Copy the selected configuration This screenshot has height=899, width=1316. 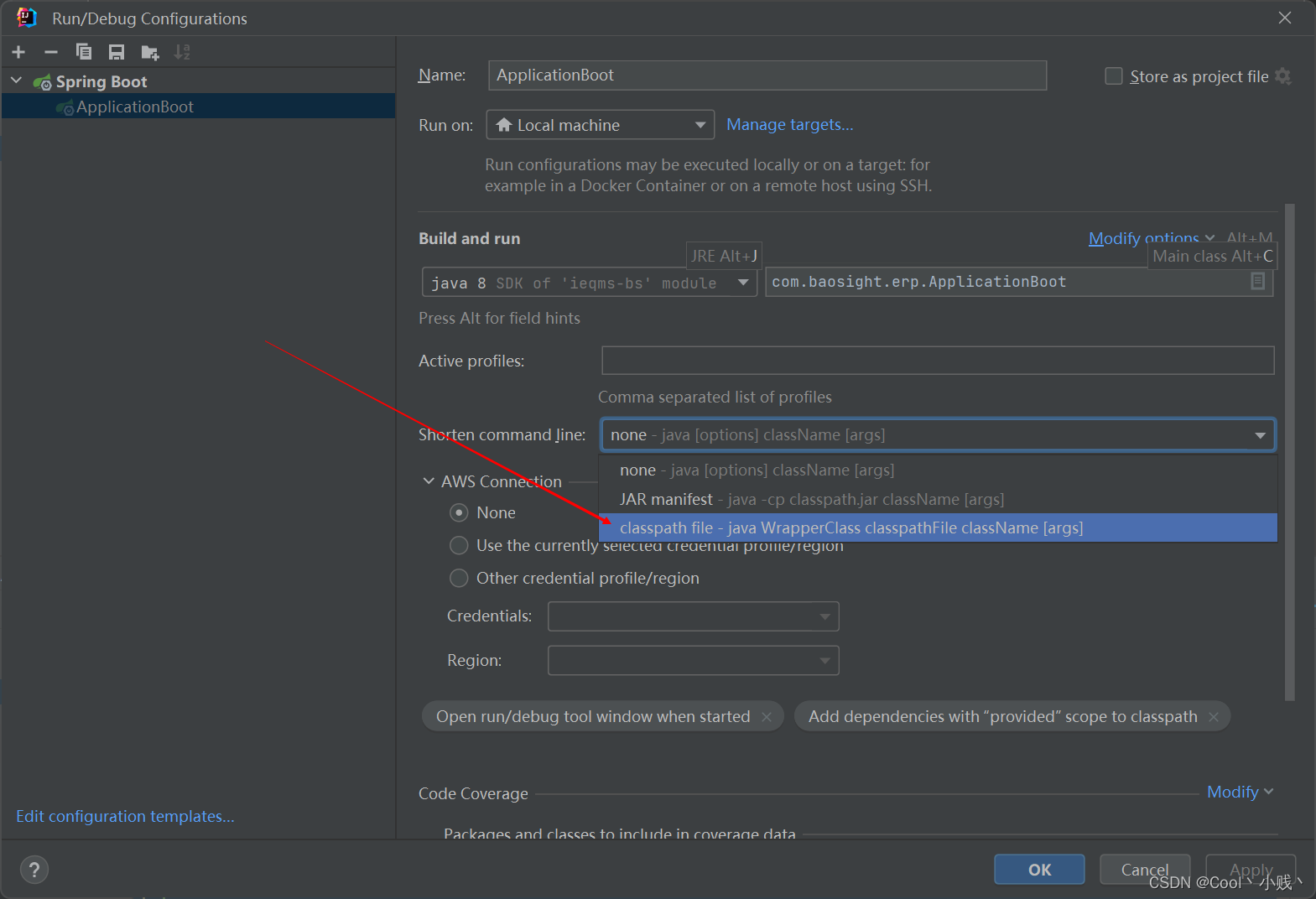click(x=84, y=52)
